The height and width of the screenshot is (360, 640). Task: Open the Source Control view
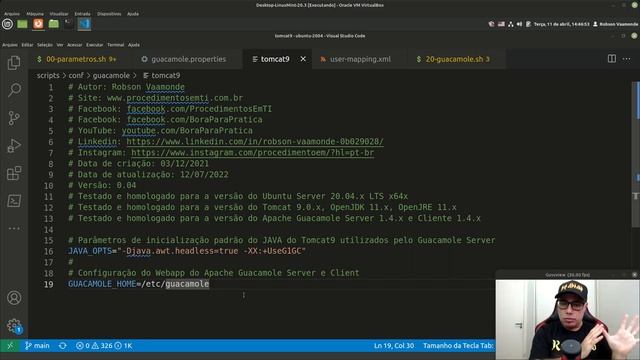tap(14, 118)
